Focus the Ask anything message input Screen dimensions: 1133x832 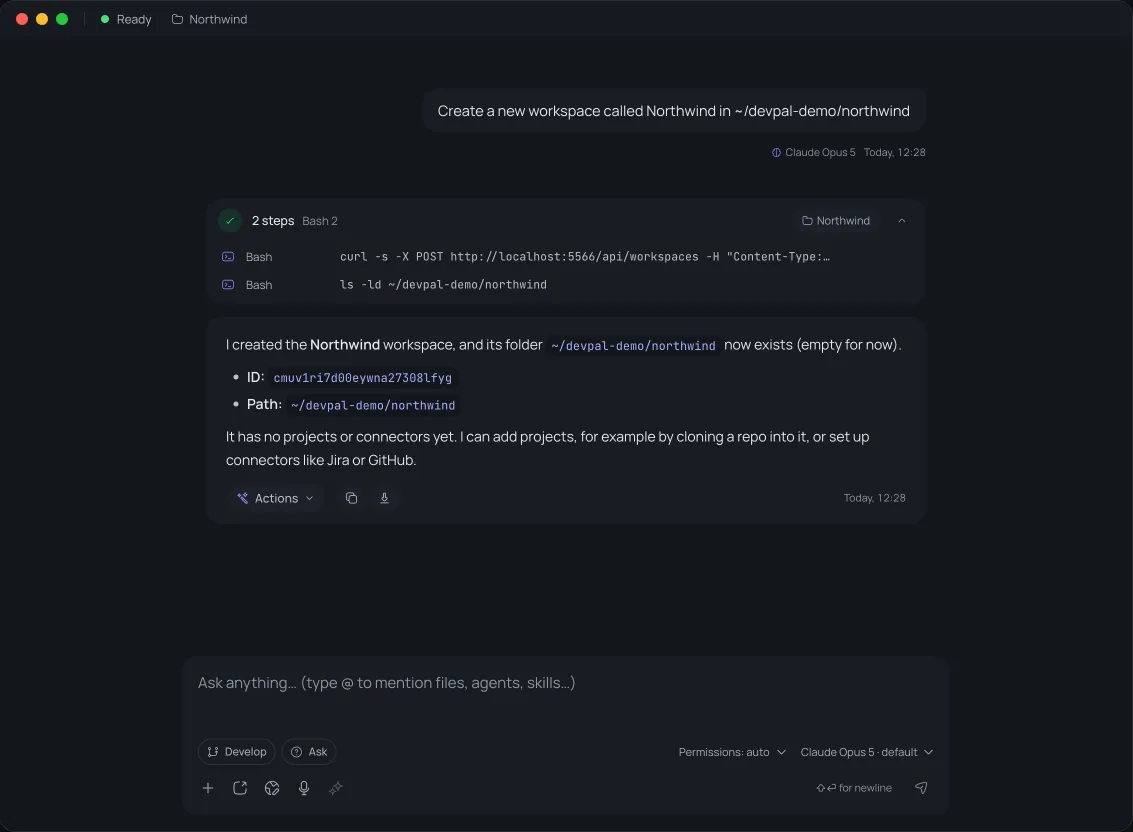pos(565,683)
